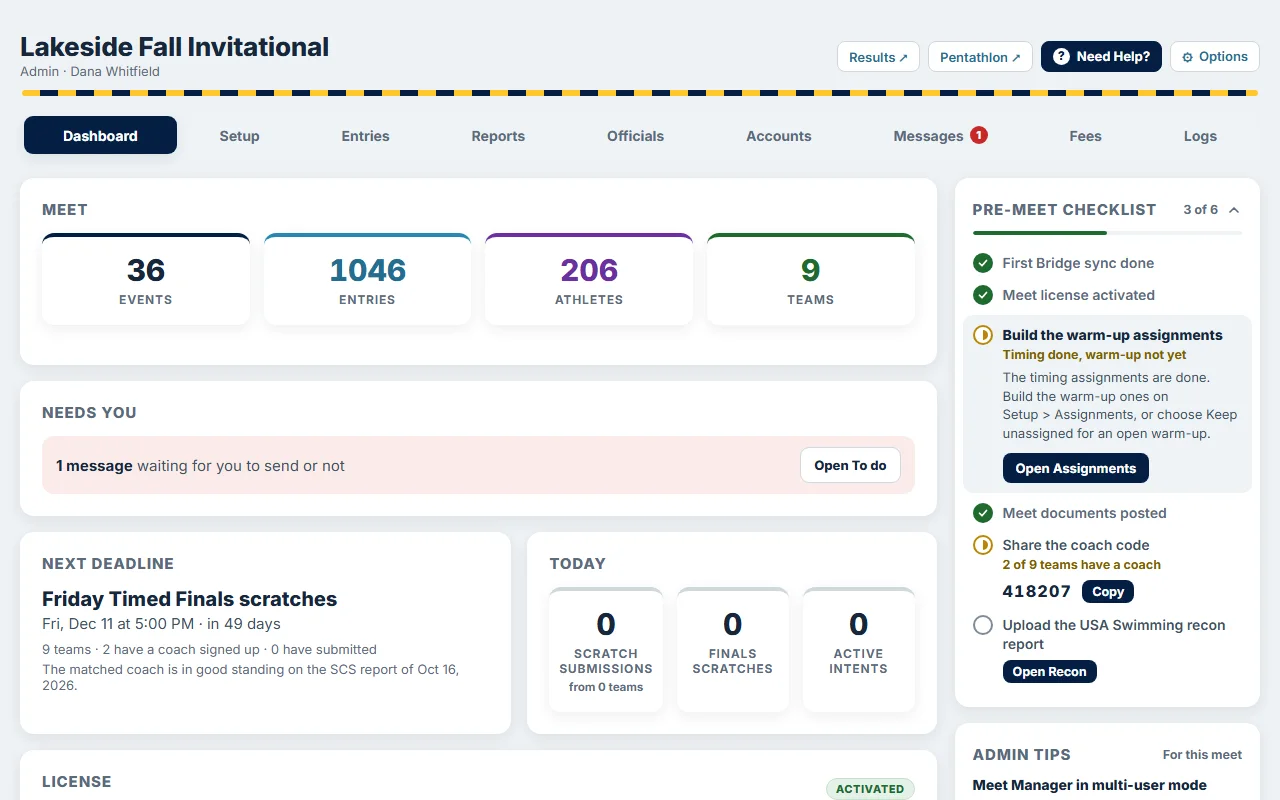Click the Open Assignments button
The height and width of the screenshot is (800, 1280).
pos(1076,468)
